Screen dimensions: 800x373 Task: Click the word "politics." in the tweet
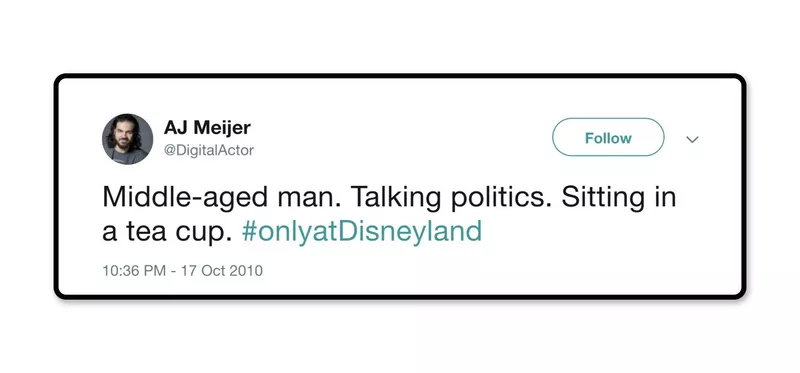tap(498, 197)
